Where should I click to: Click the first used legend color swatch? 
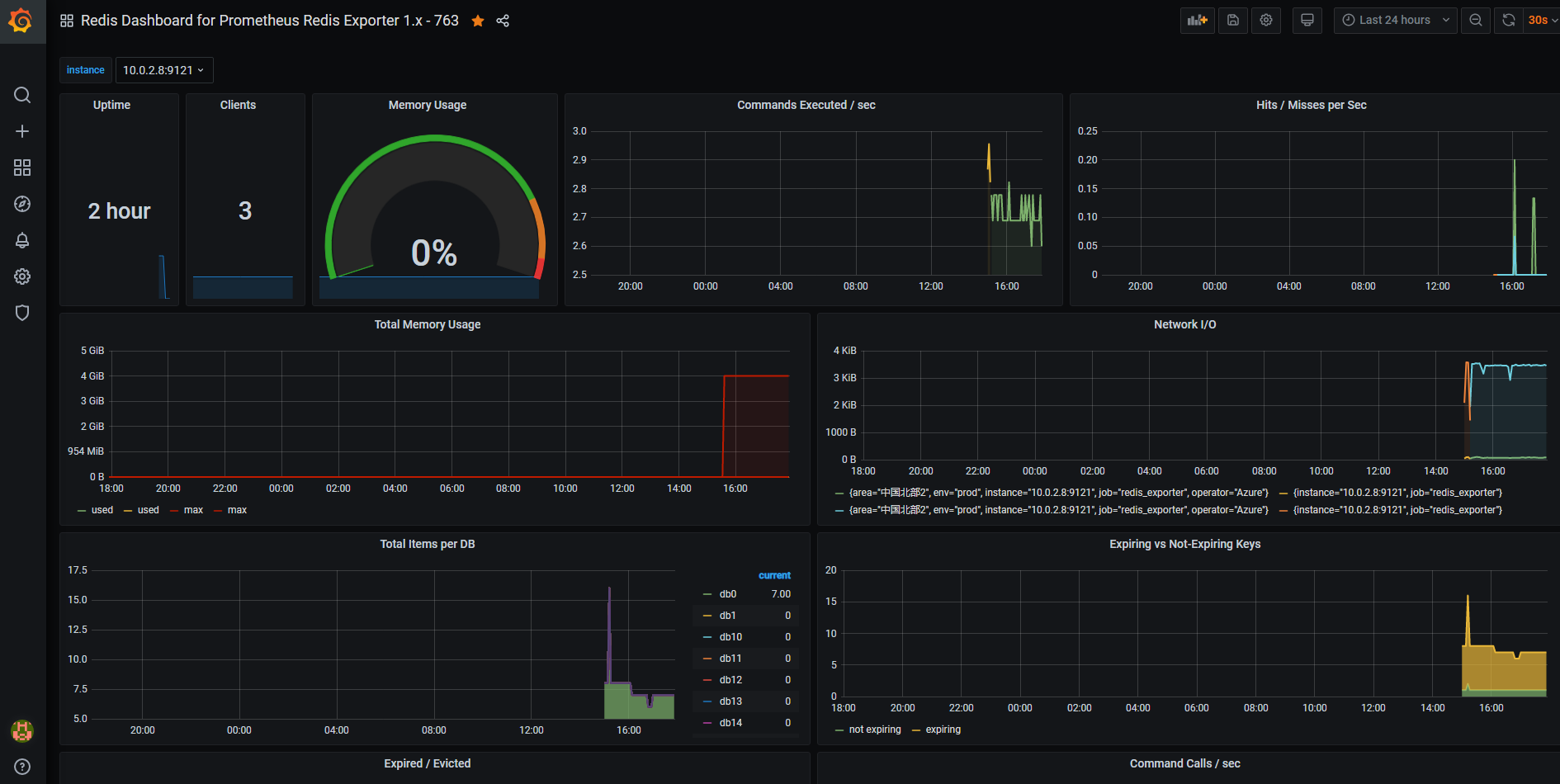[82, 510]
